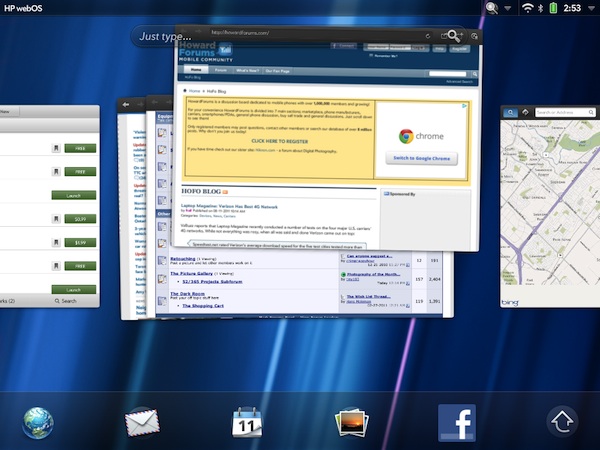Click the HowardForums site search magnifier button
The image size is (600, 450).
pyautogui.click(x=474, y=74)
